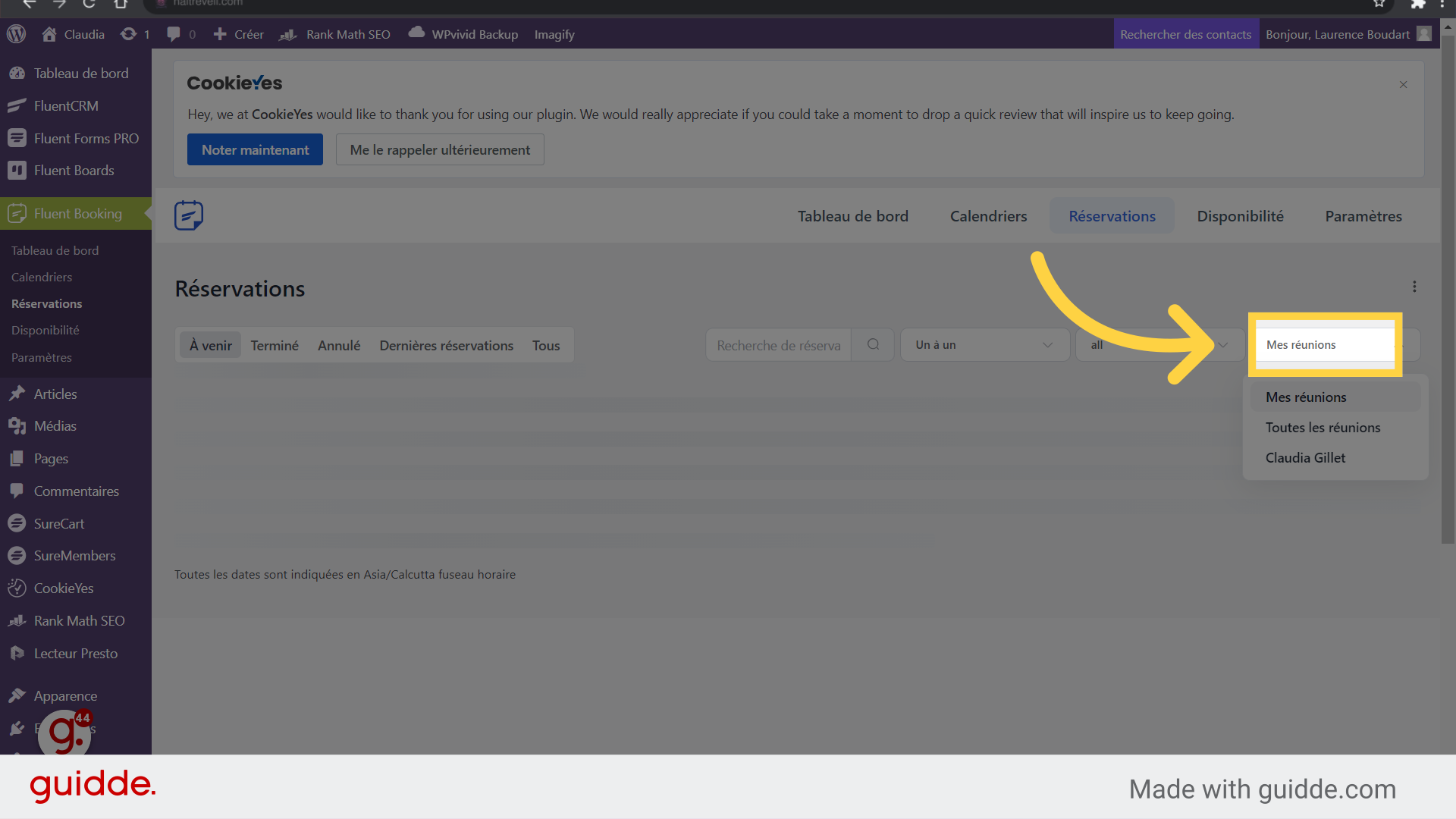Switch to Paramètres top tab

(x=1363, y=216)
